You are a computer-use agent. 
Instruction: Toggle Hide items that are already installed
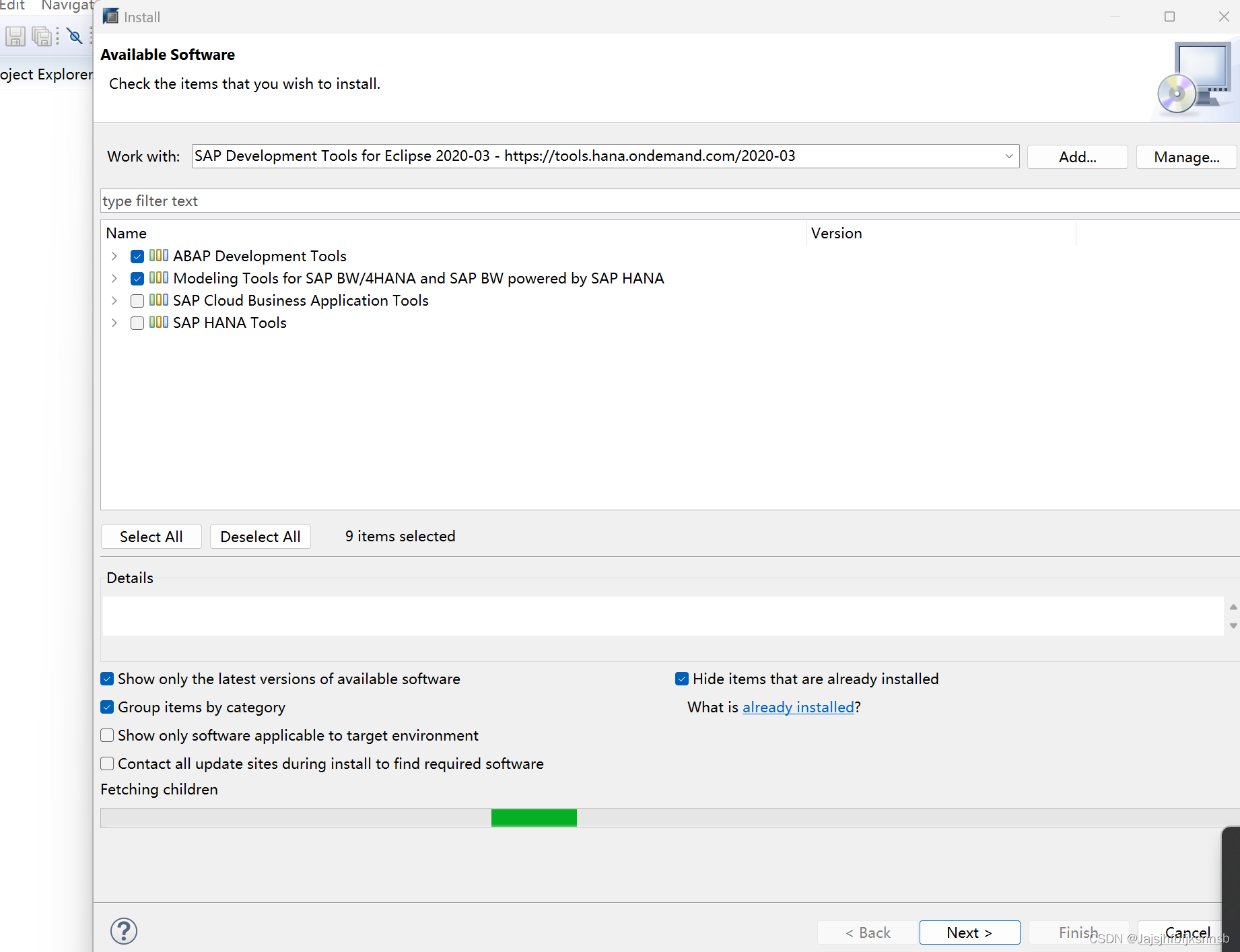click(x=682, y=679)
